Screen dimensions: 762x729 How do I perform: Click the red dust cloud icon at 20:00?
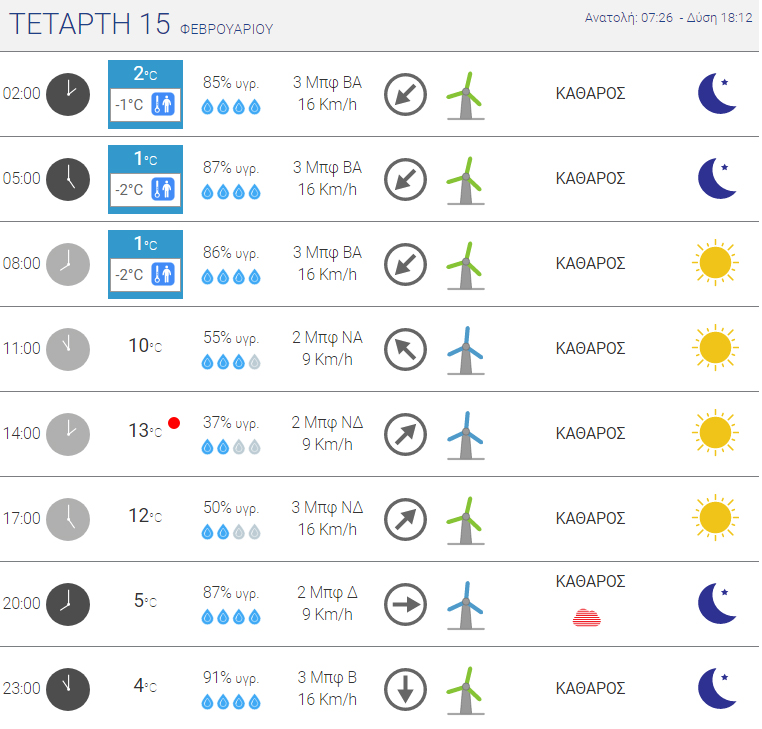click(x=587, y=618)
